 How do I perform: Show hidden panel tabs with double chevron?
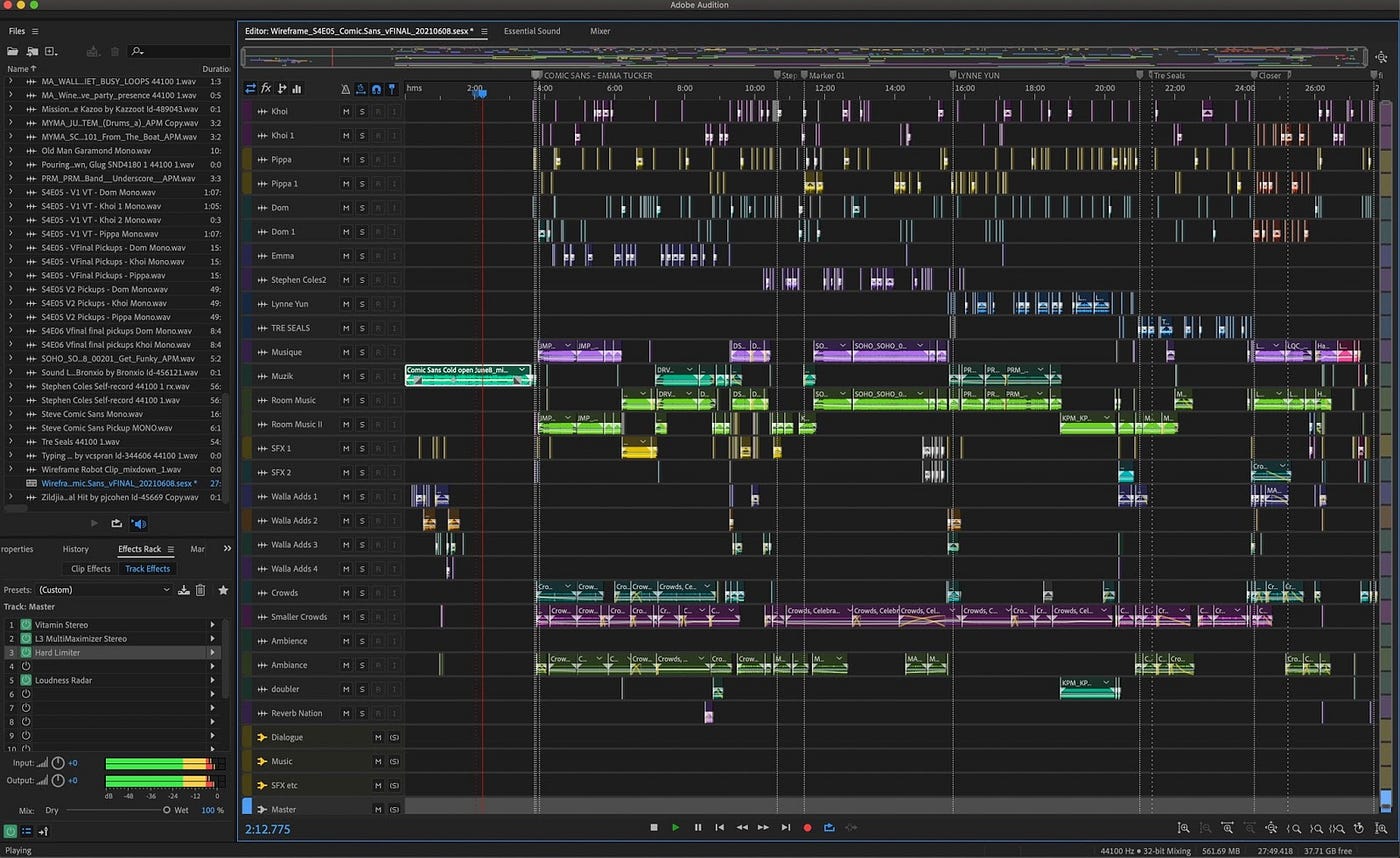tap(227, 549)
